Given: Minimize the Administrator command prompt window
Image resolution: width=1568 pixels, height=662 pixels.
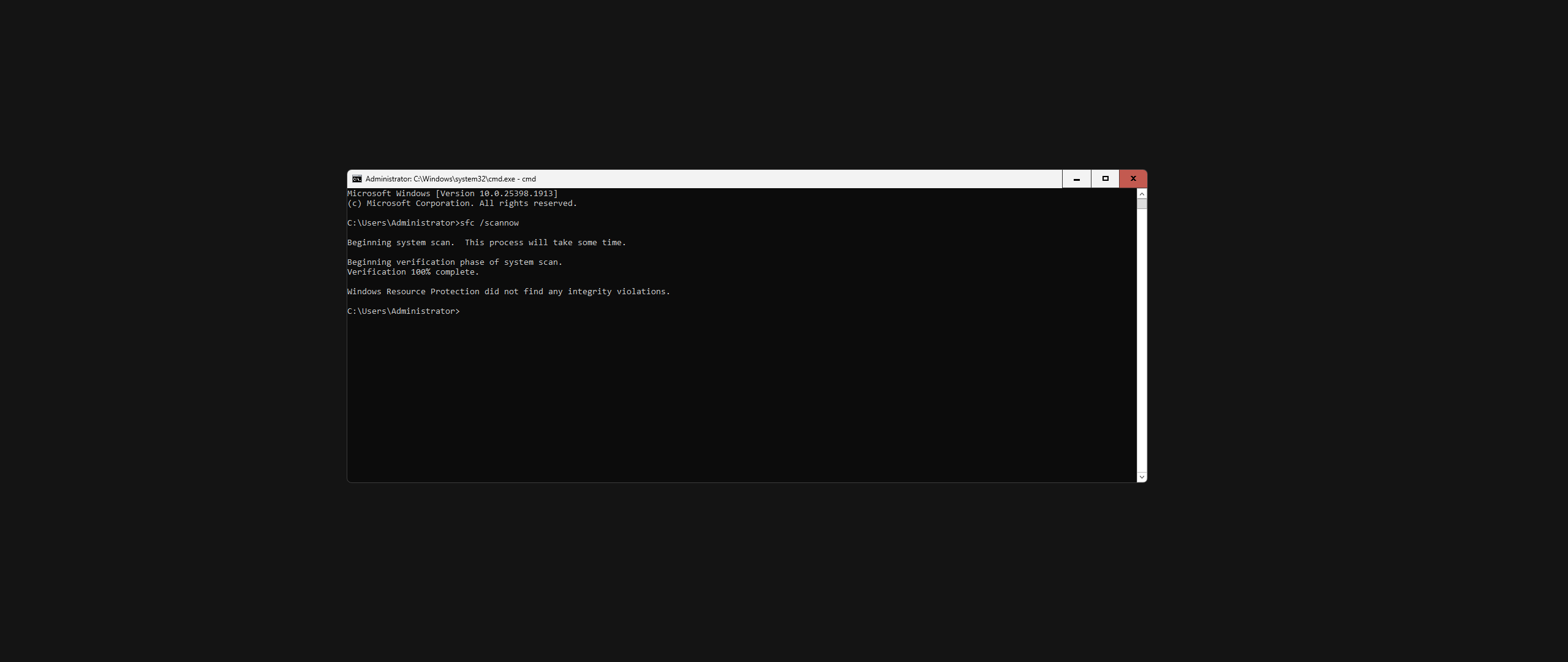Looking at the screenshot, I should 1076,179.
